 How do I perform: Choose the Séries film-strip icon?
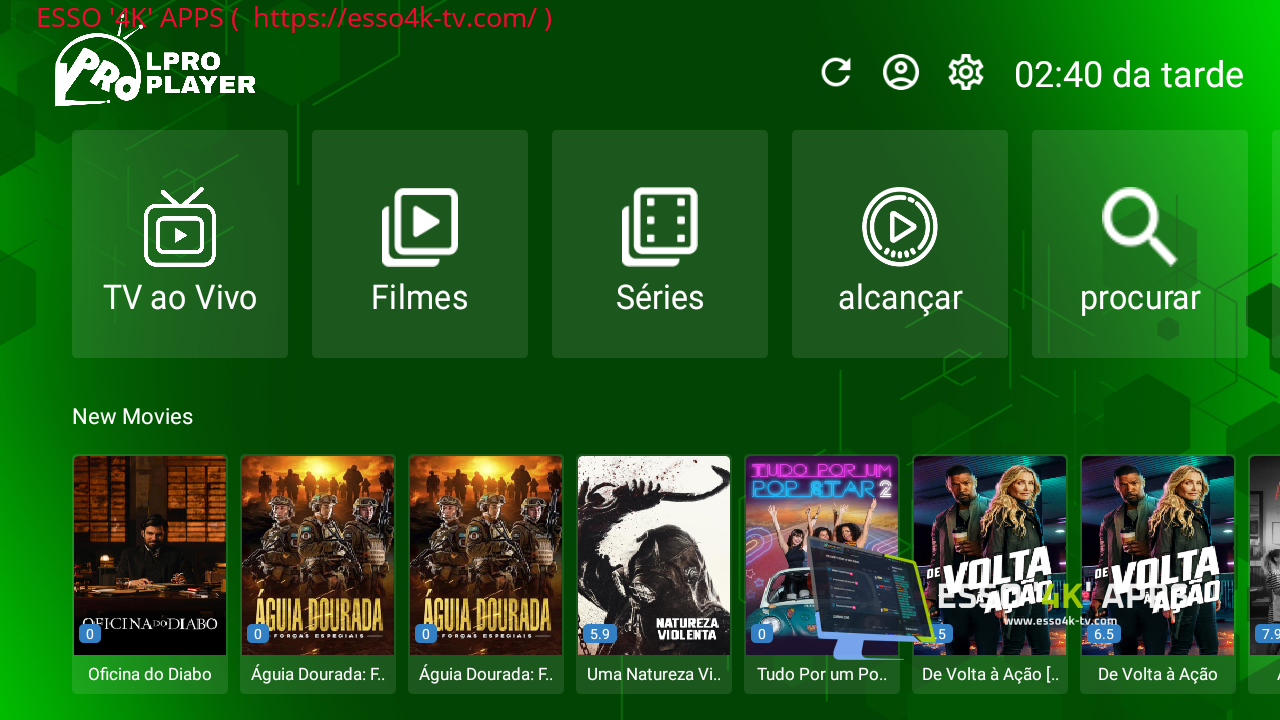click(x=660, y=228)
